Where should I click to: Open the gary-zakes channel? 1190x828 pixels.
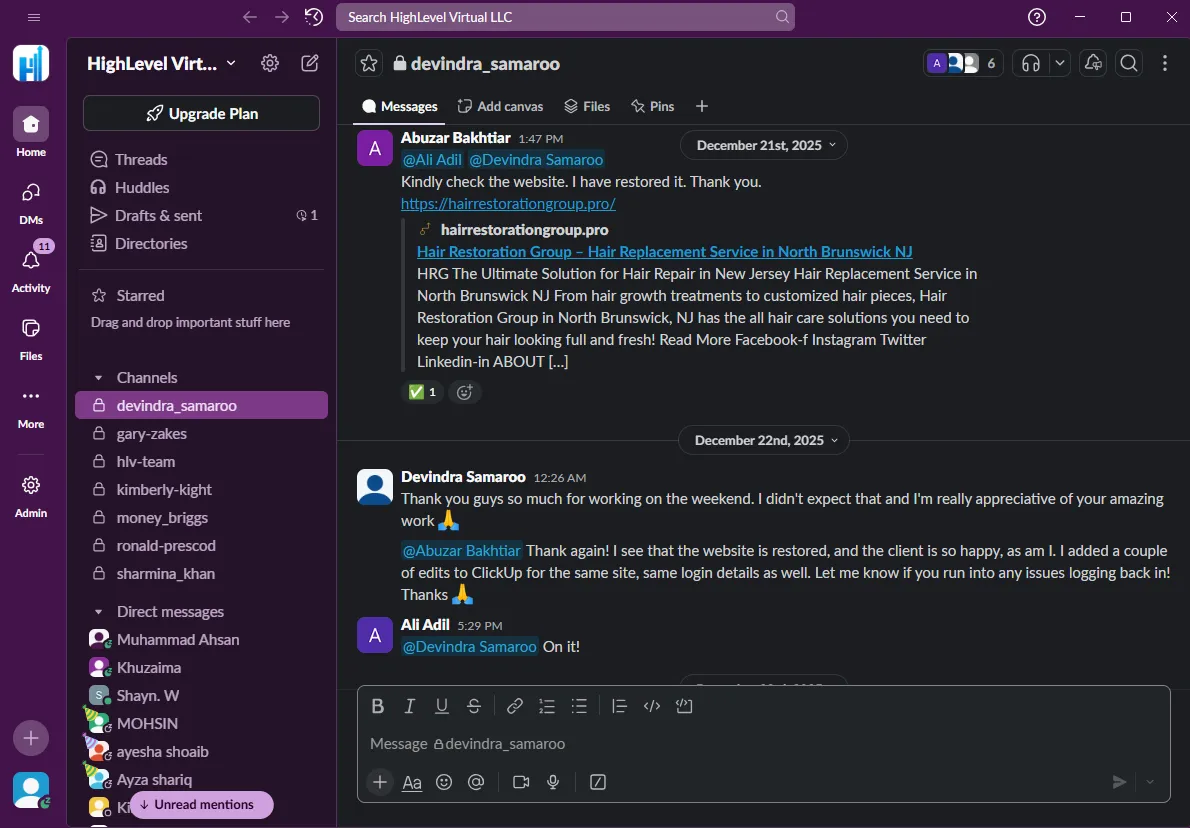coord(201,433)
